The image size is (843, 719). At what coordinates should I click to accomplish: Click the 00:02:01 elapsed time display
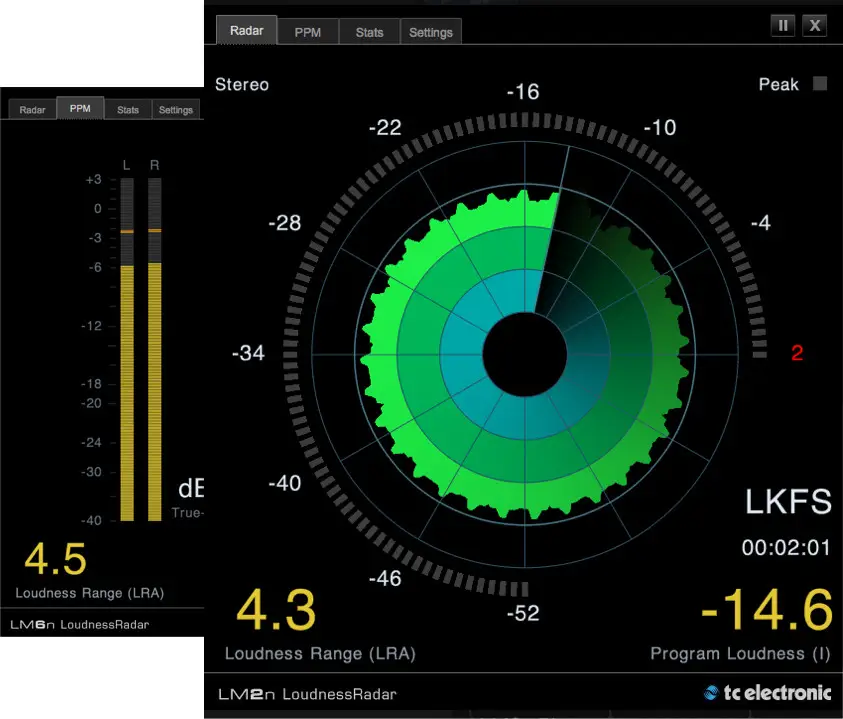(x=786, y=547)
